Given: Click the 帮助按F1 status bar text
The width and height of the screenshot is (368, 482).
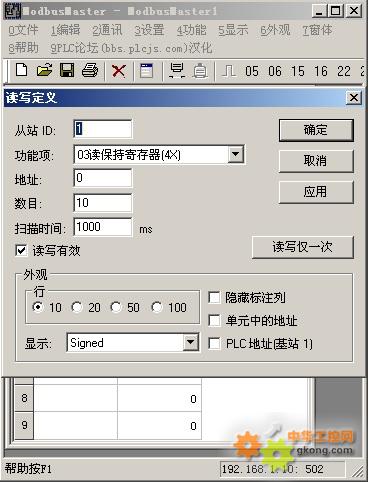Looking at the screenshot, I should coord(28,469).
